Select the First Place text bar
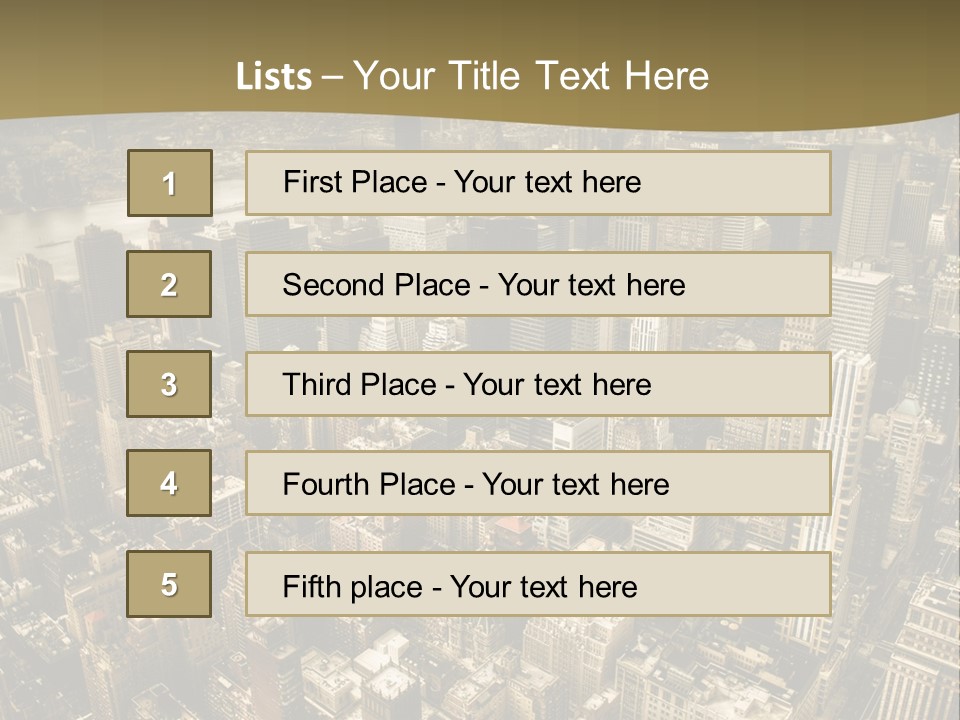The height and width of the screenshot is (720, 960). tap(538, 183)
